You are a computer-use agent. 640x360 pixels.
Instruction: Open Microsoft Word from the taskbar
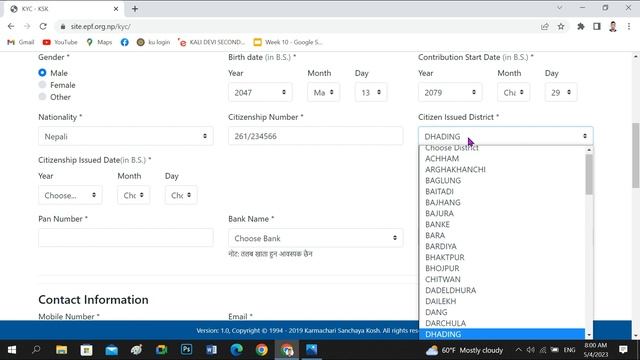[211, 350]
